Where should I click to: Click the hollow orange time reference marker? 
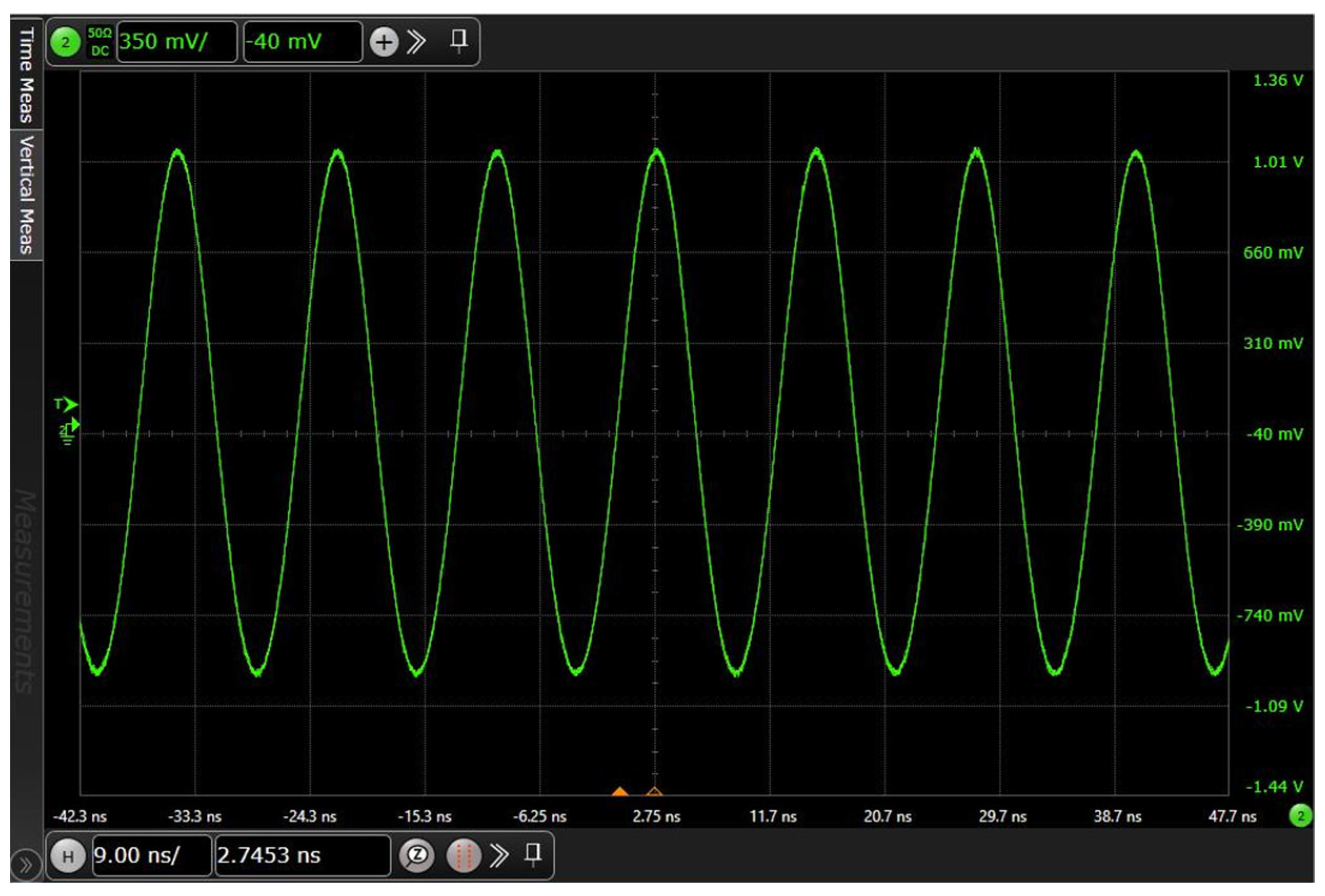click(654, 791)
